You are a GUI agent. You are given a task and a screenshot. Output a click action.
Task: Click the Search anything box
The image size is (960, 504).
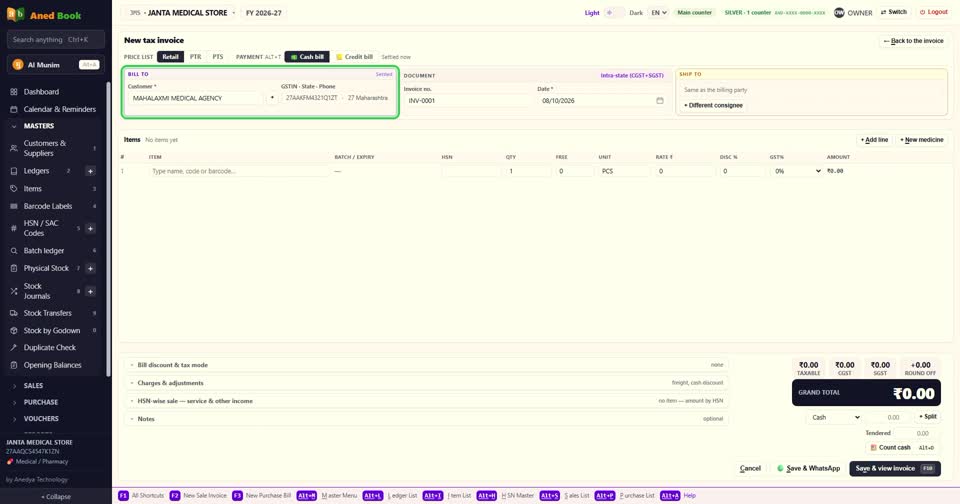tap(56, 39)
